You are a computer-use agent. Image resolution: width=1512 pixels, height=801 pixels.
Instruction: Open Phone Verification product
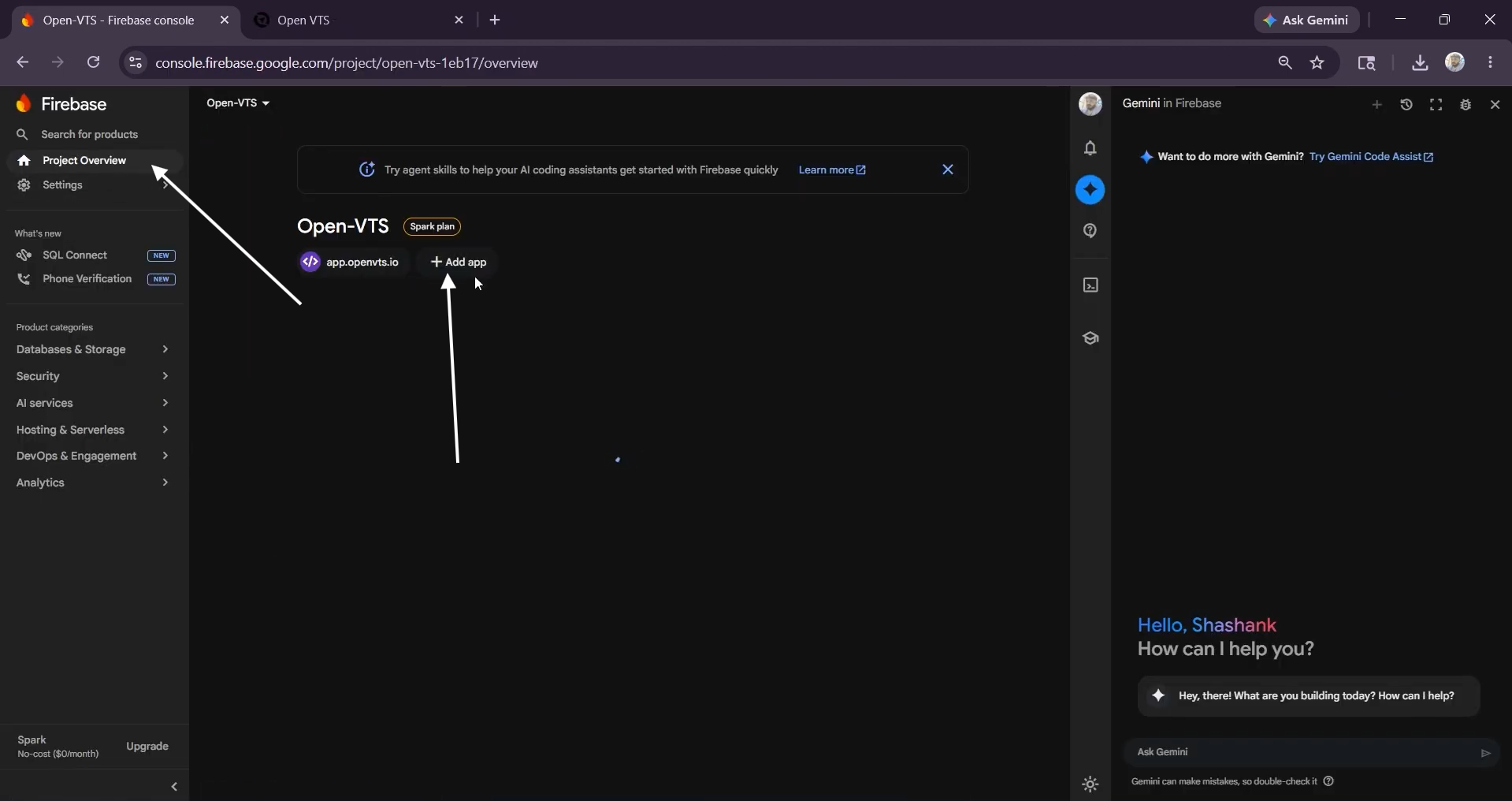(x=87, y=279)
